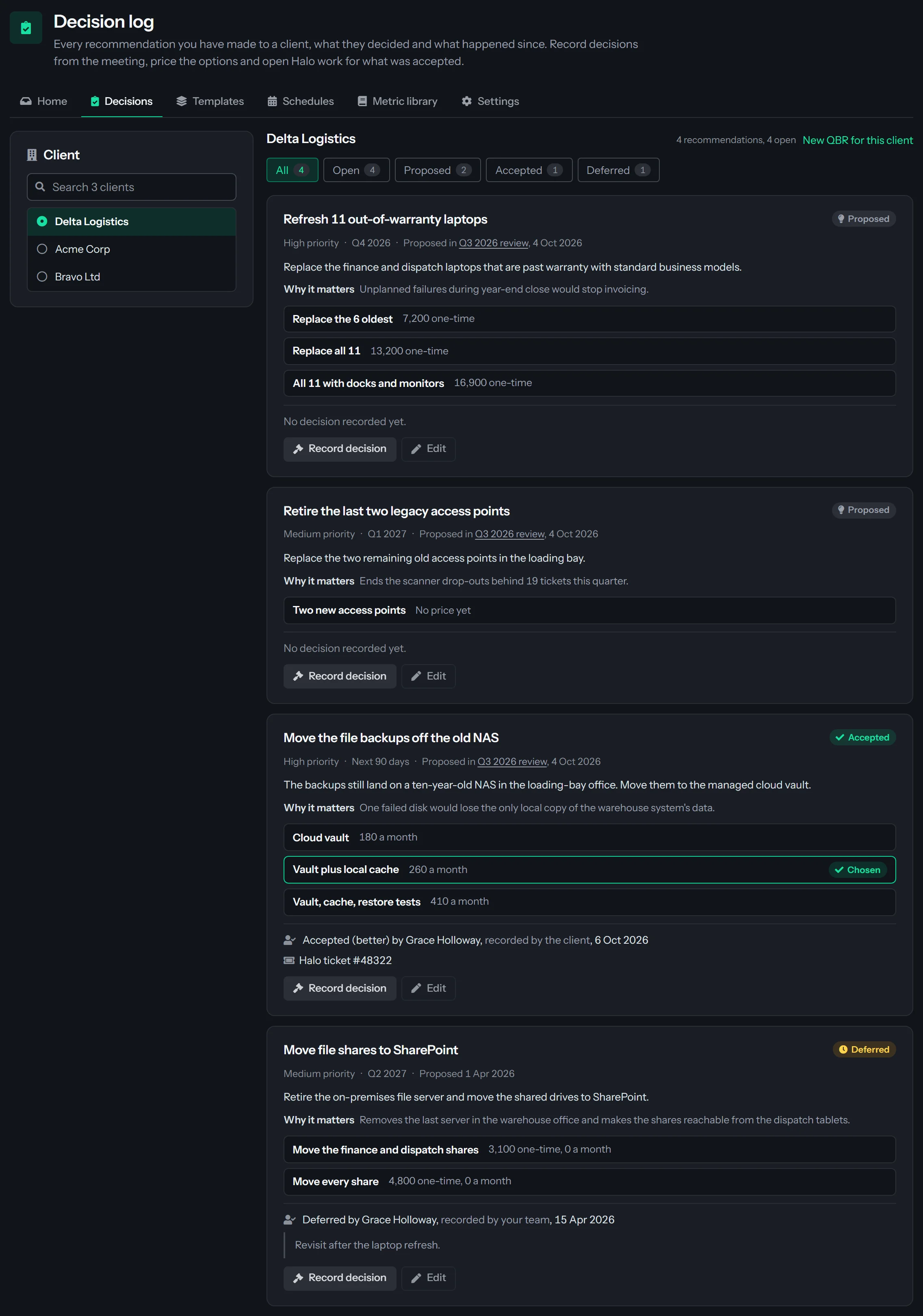Filter recommendations by Proposed

coord(437,170)
